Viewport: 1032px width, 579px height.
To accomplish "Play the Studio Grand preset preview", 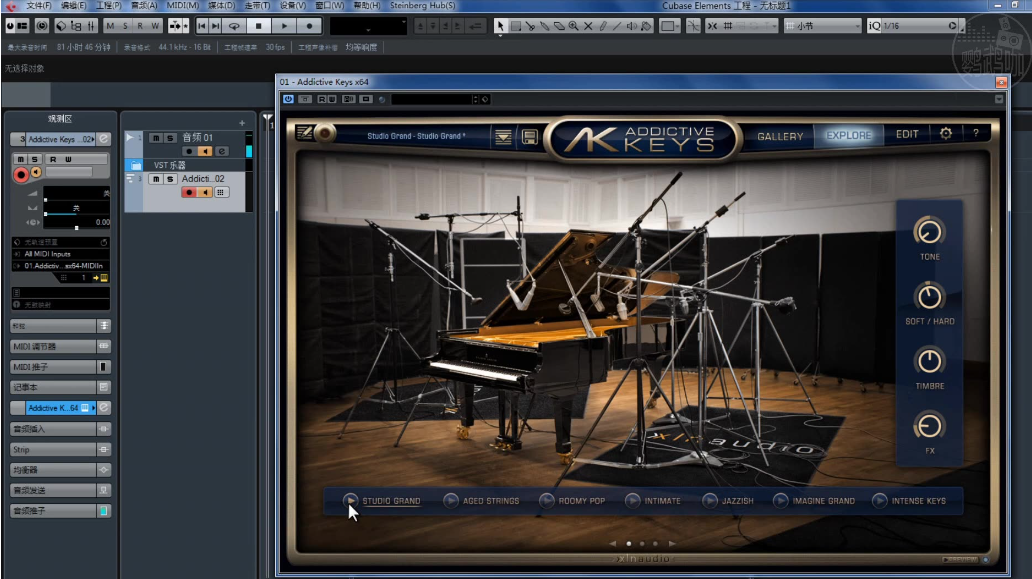I will (350, 501).
